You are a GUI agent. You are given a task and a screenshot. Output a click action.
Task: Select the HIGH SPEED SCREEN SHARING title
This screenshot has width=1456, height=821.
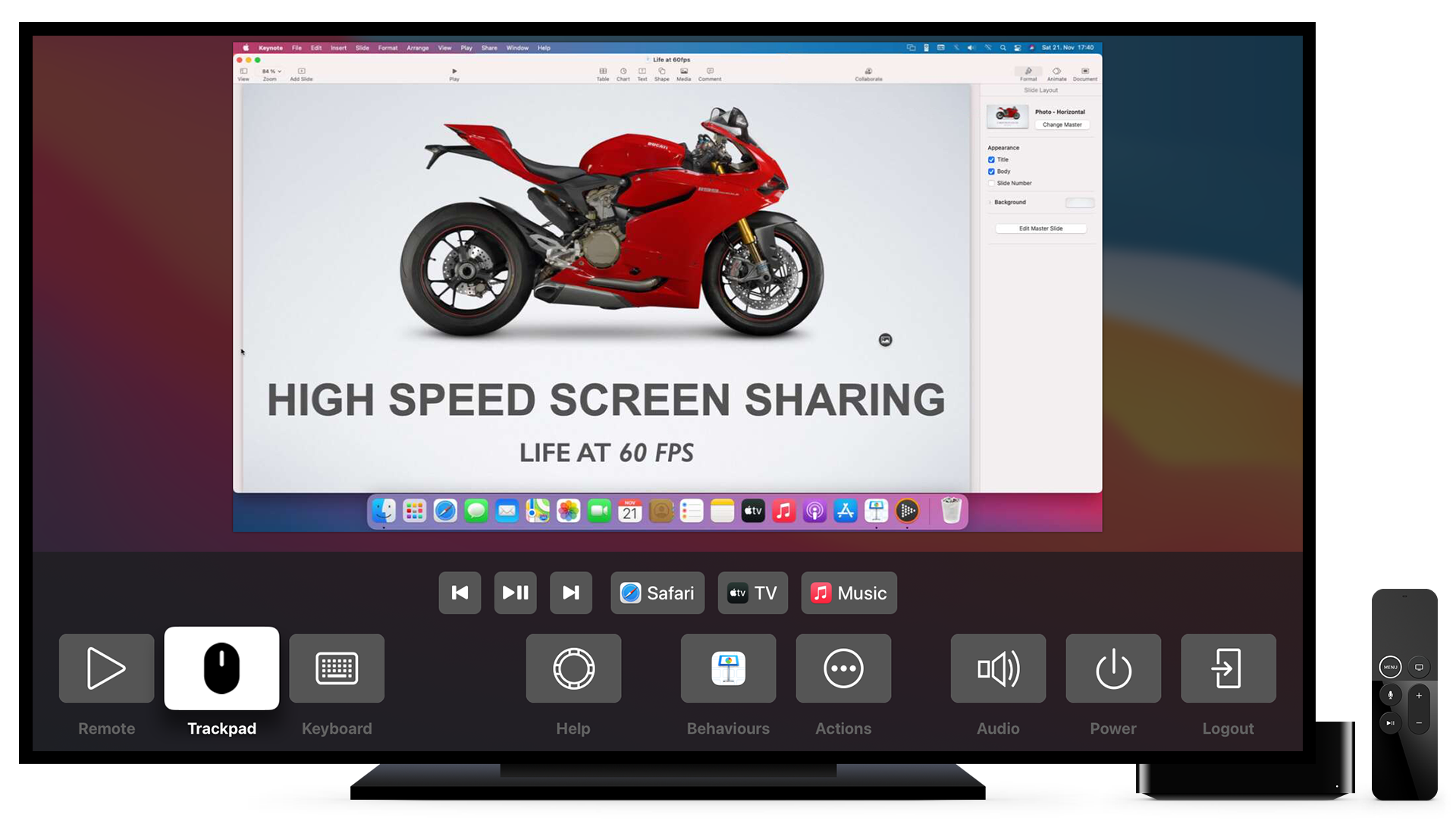coord(606,400)
